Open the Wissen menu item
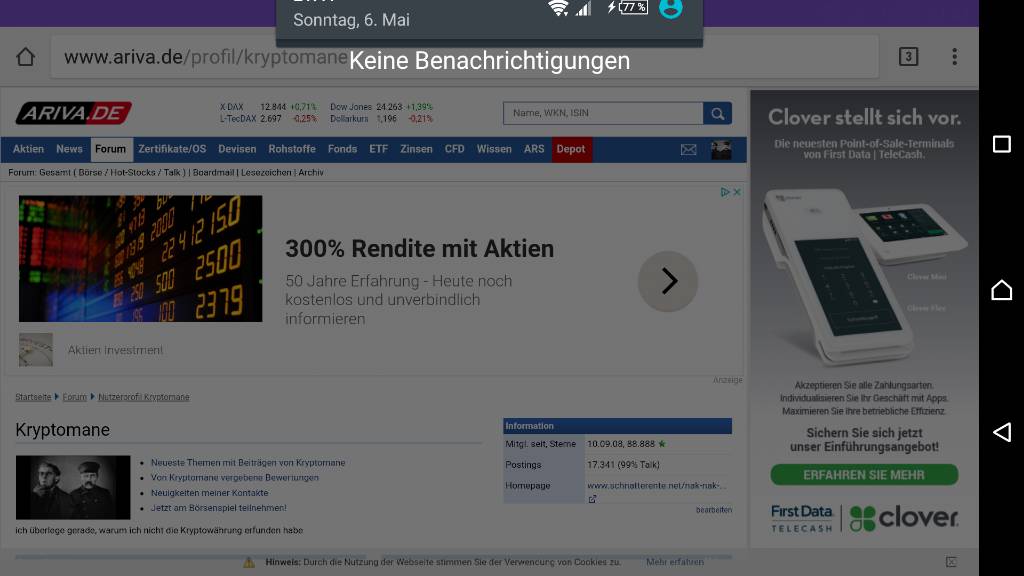This screenshot has height=576, width=1024. point(494,149)
